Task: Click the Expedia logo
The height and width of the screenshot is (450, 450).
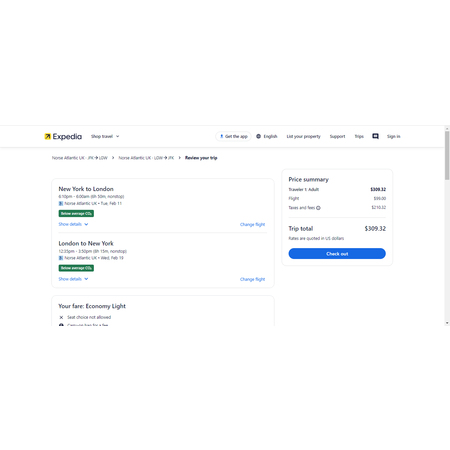Action: (63, 136)
